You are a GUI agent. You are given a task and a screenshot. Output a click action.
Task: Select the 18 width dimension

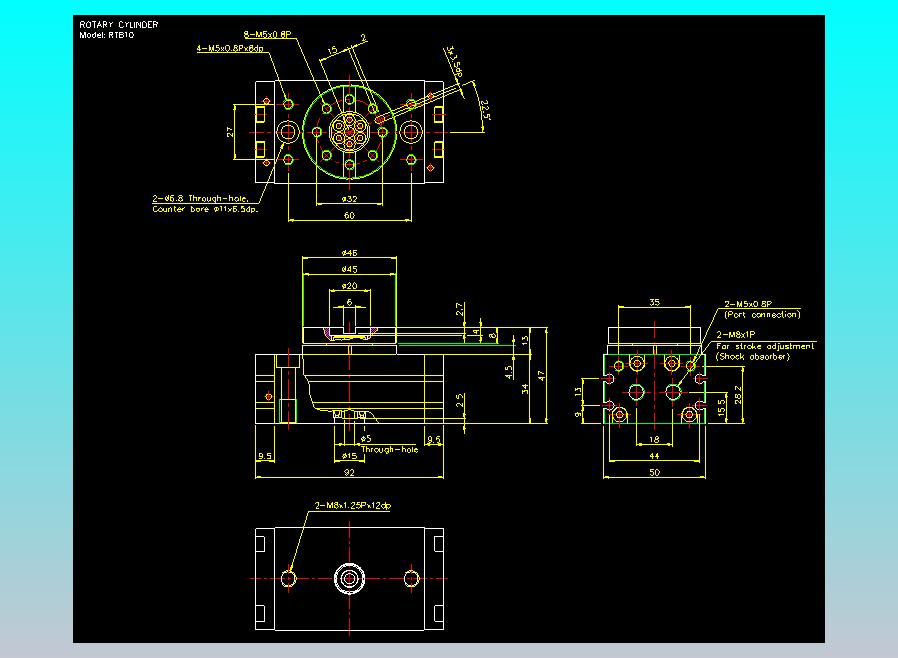(655, 439)
